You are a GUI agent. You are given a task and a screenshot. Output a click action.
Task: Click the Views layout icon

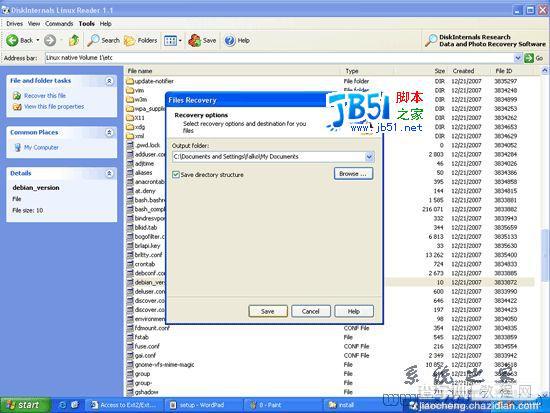tap(170, 41)
